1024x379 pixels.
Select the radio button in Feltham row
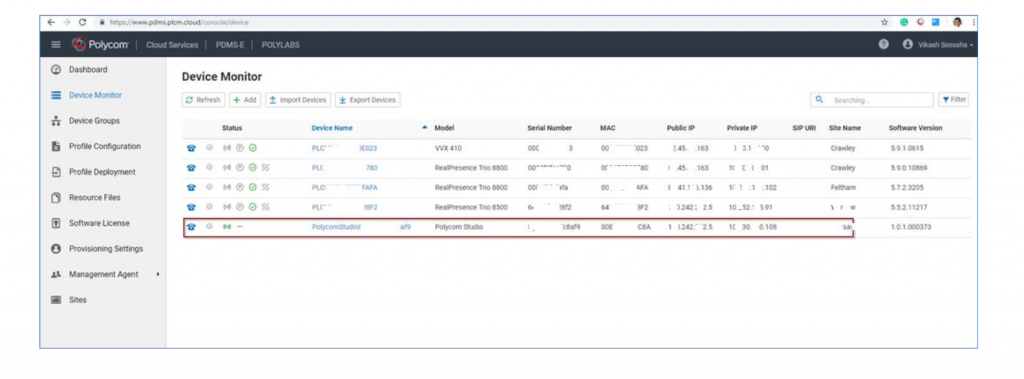pyautogui.click(x=209, y=188)
